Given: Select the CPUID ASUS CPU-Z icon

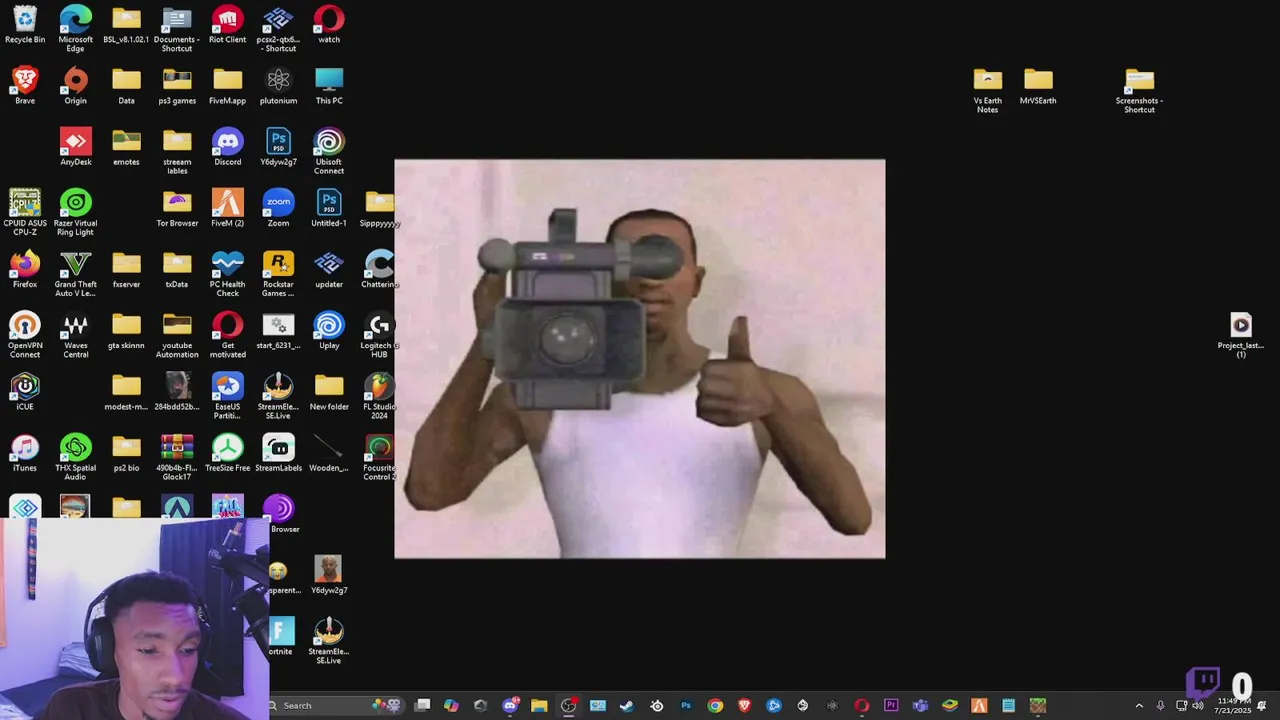Looking at the screenshot, I should coord(25,212).
